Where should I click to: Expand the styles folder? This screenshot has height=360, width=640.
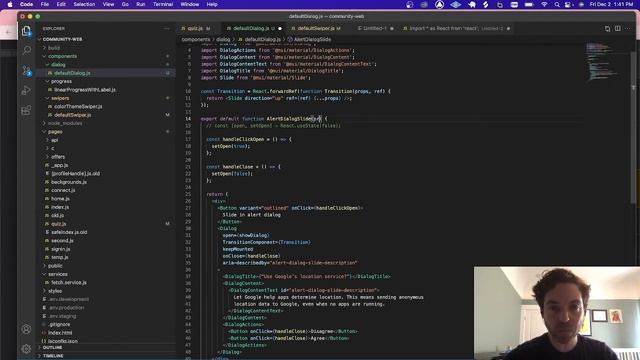click(55, 291)
